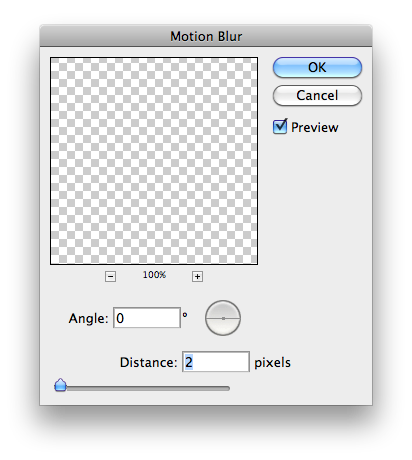Click the zoom in plus icon

(x=197, y=276)
